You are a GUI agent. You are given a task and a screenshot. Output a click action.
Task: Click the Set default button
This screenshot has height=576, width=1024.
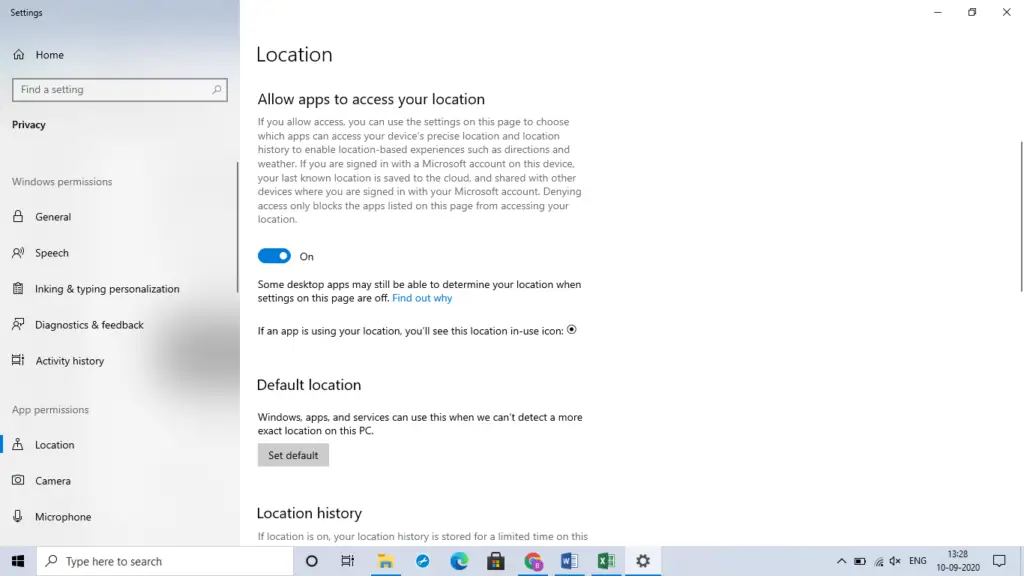coord(293,455)
